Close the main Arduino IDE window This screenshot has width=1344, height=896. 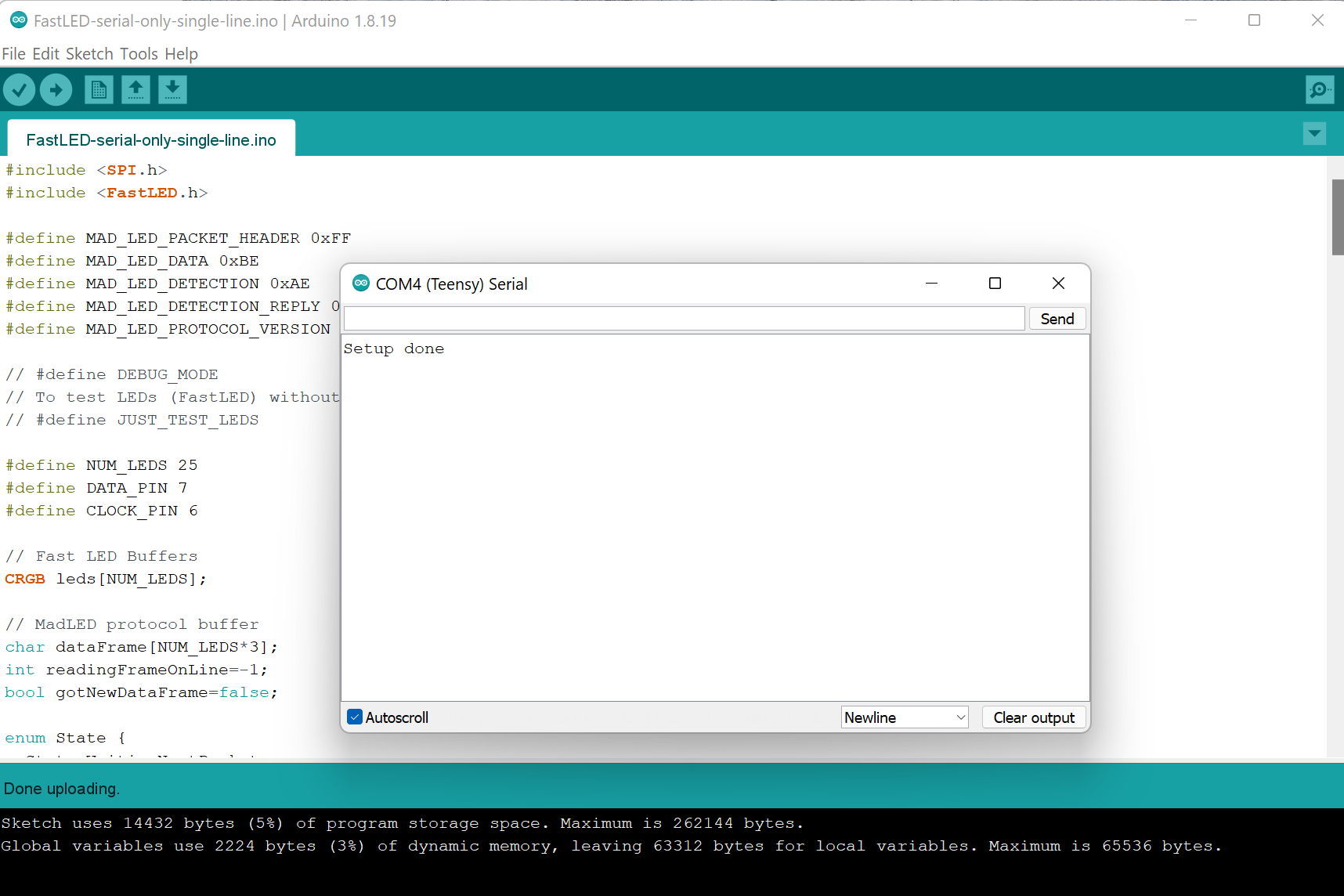pos(1317,20)
